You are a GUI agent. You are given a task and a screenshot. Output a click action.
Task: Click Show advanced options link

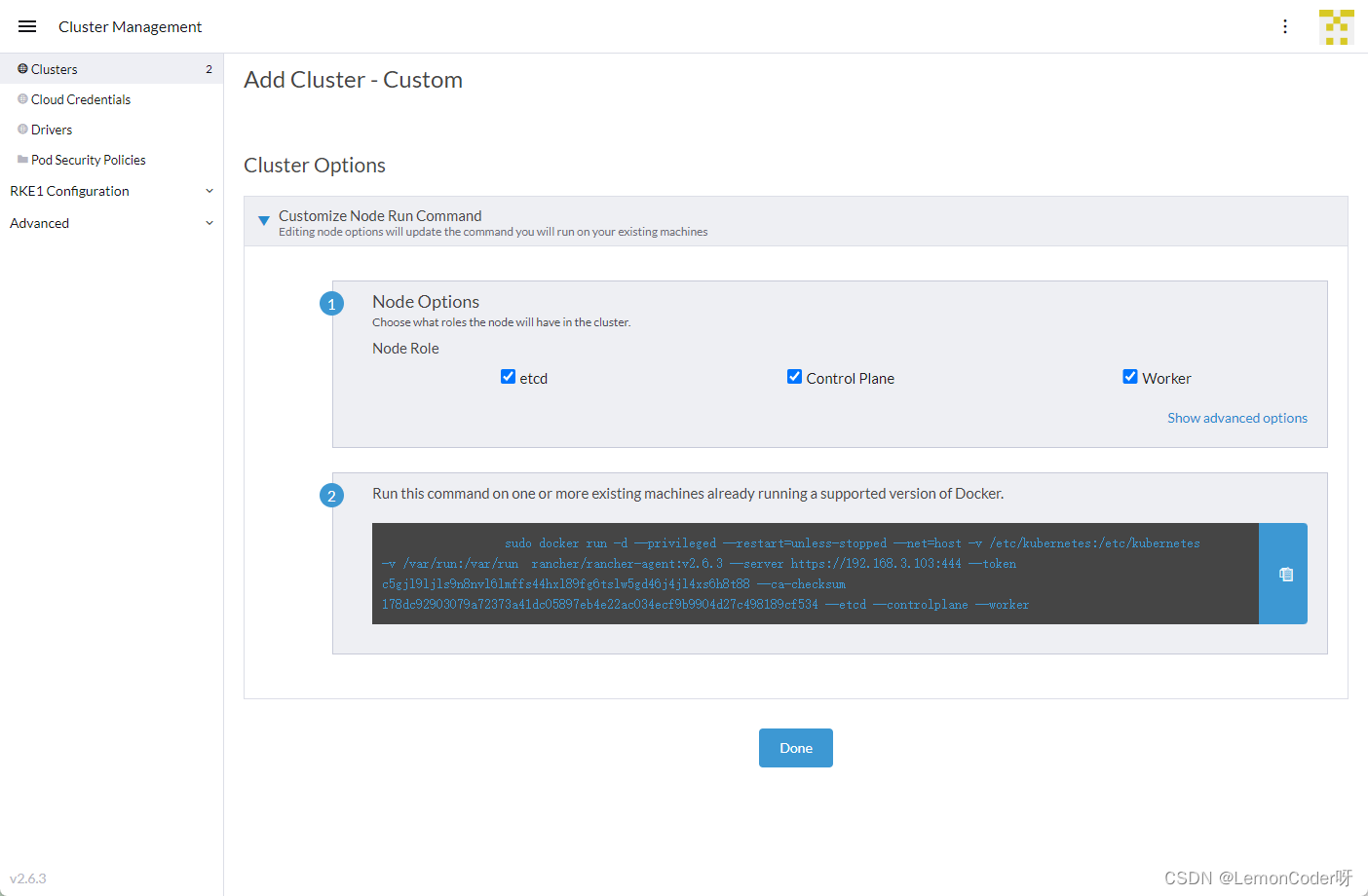(1237, 418)
